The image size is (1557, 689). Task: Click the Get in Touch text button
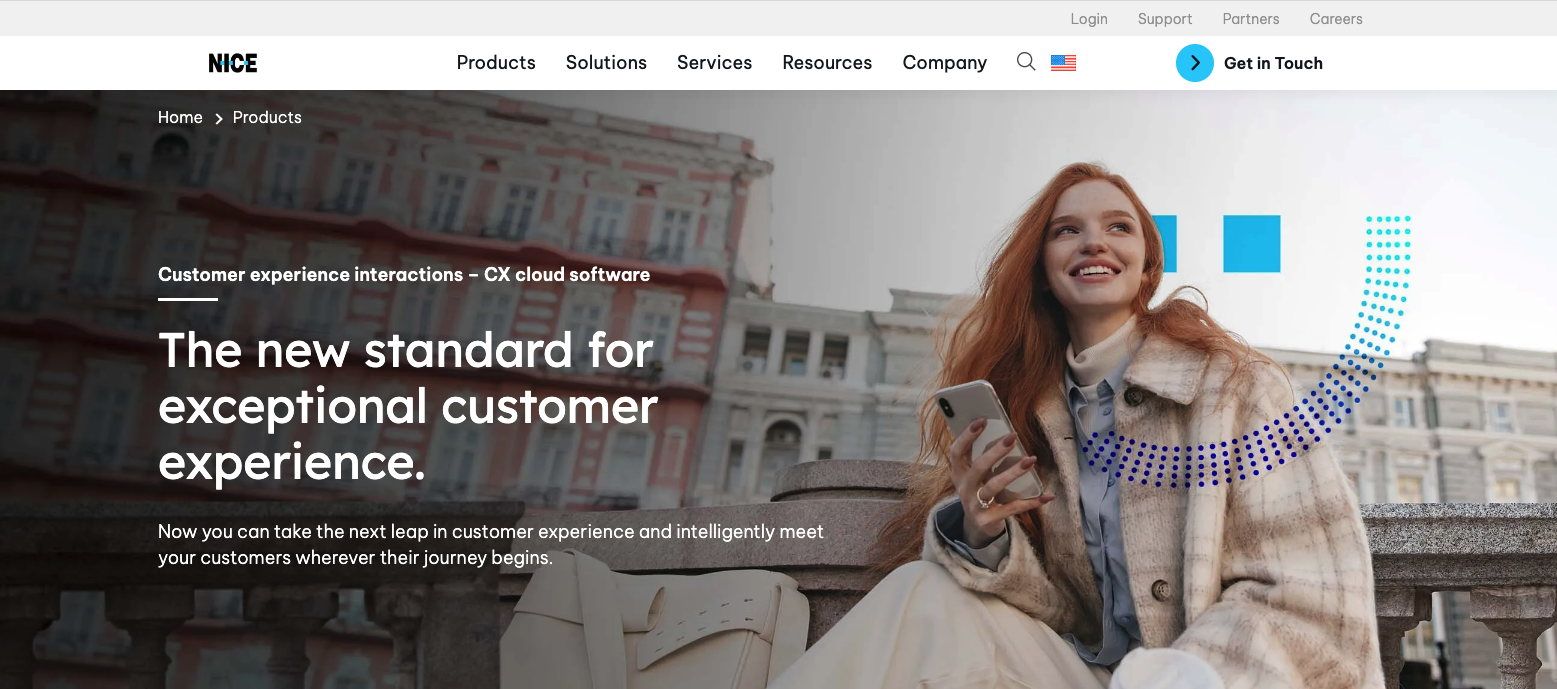coord(1273,63)
